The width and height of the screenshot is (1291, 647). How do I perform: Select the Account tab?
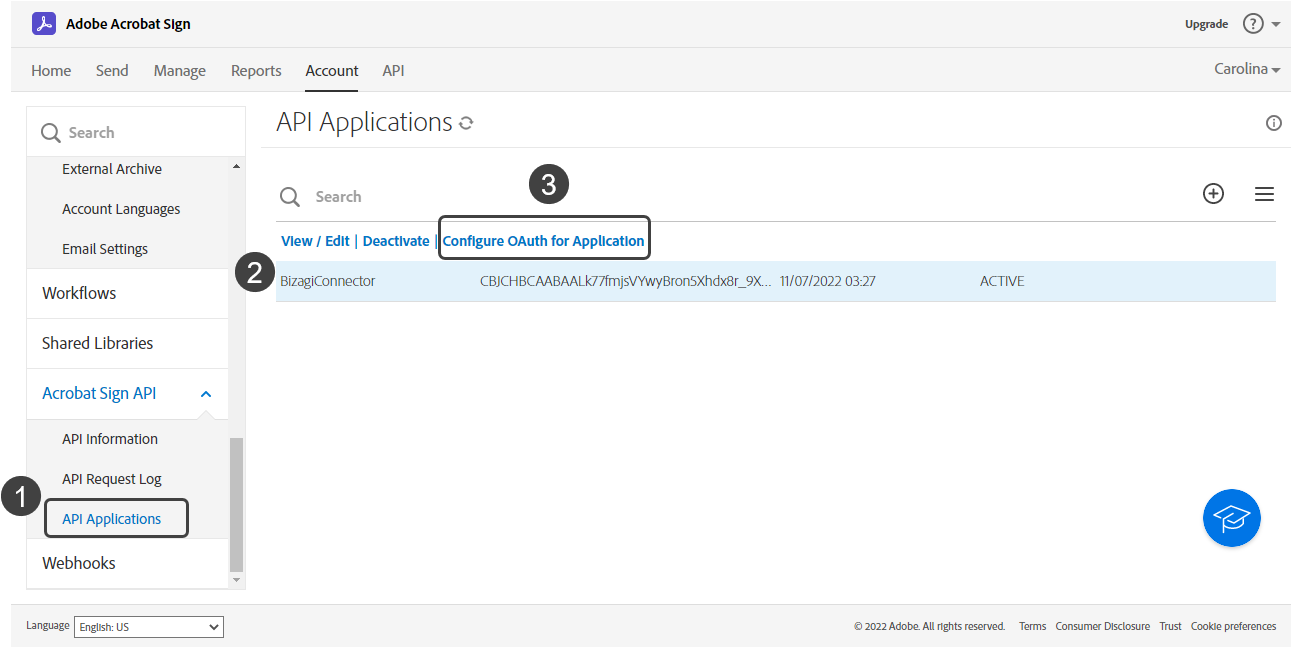[332, 71]
